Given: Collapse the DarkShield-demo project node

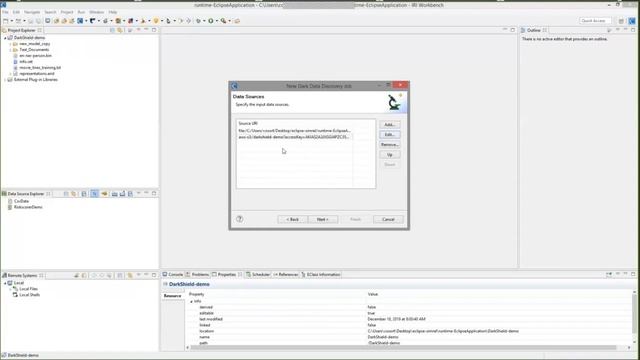Looking at the screenshot, I should click(x=5, y=38).
